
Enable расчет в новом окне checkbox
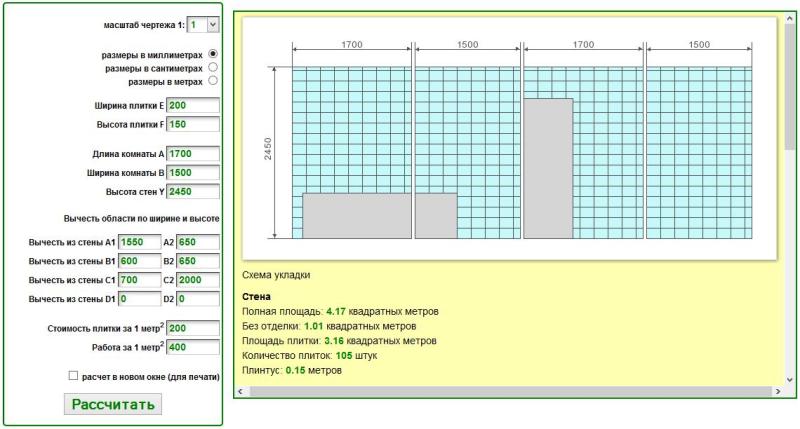click(73, 376)
